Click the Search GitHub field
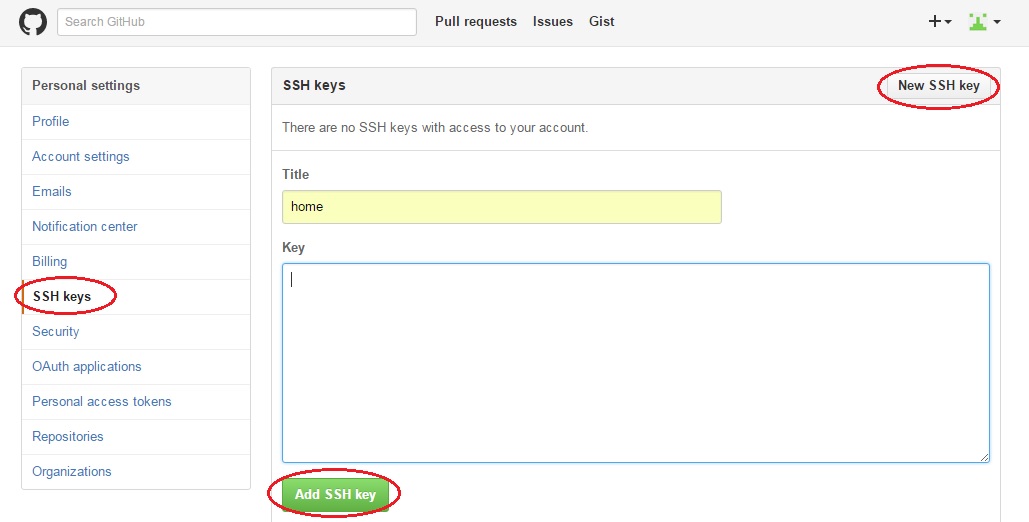1029x522 pixels. [x=237, y=22]
